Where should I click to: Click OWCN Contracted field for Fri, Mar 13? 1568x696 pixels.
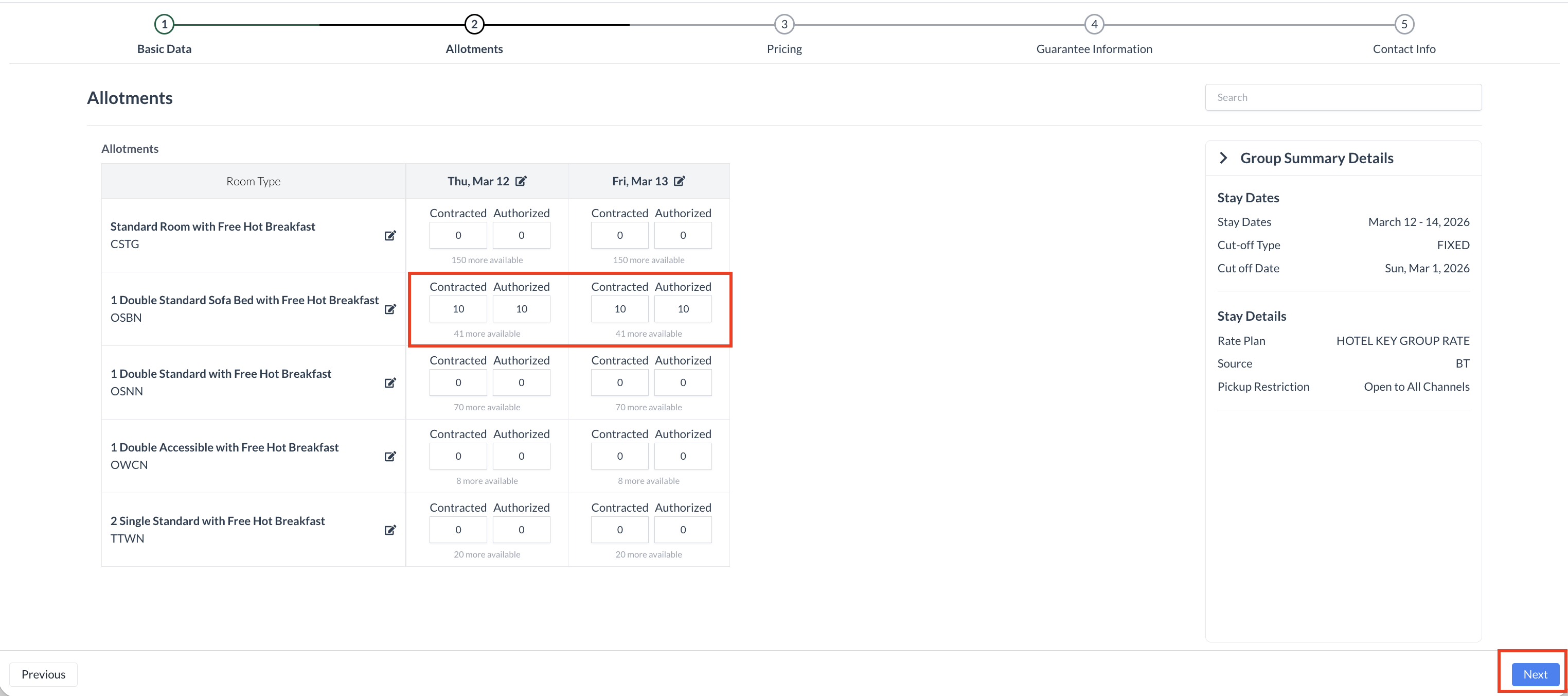[620, 456]
